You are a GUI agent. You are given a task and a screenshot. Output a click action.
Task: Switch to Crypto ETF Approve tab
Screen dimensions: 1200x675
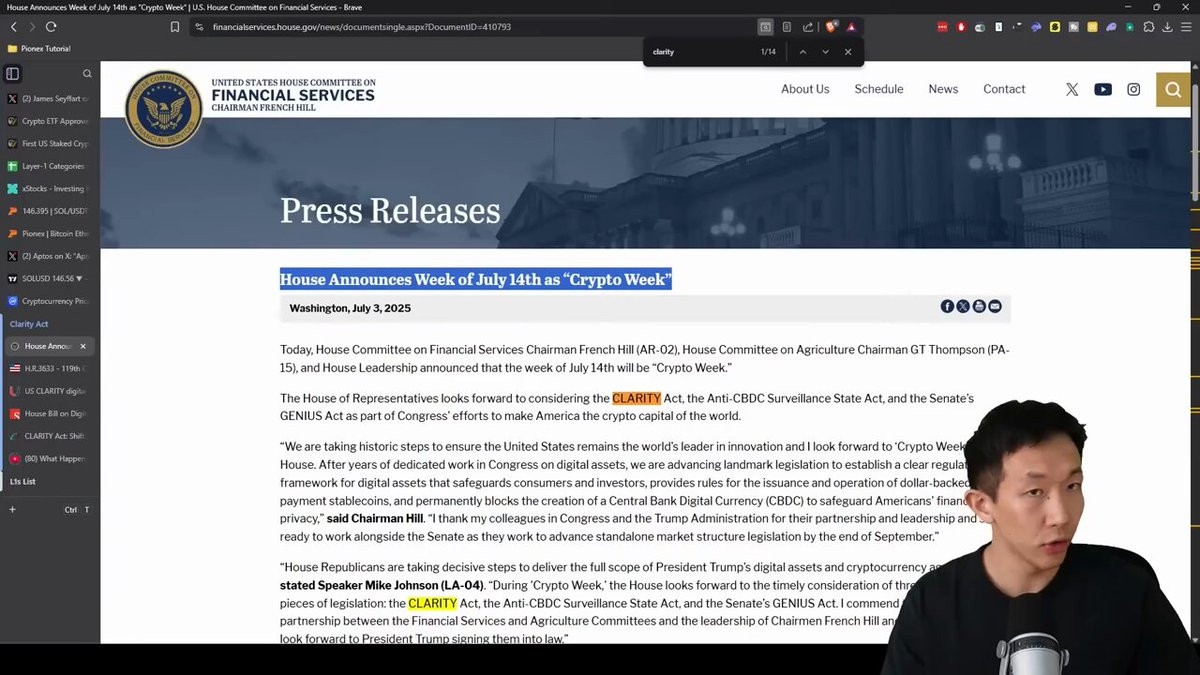pyautogui.click(x=49, y=121)
